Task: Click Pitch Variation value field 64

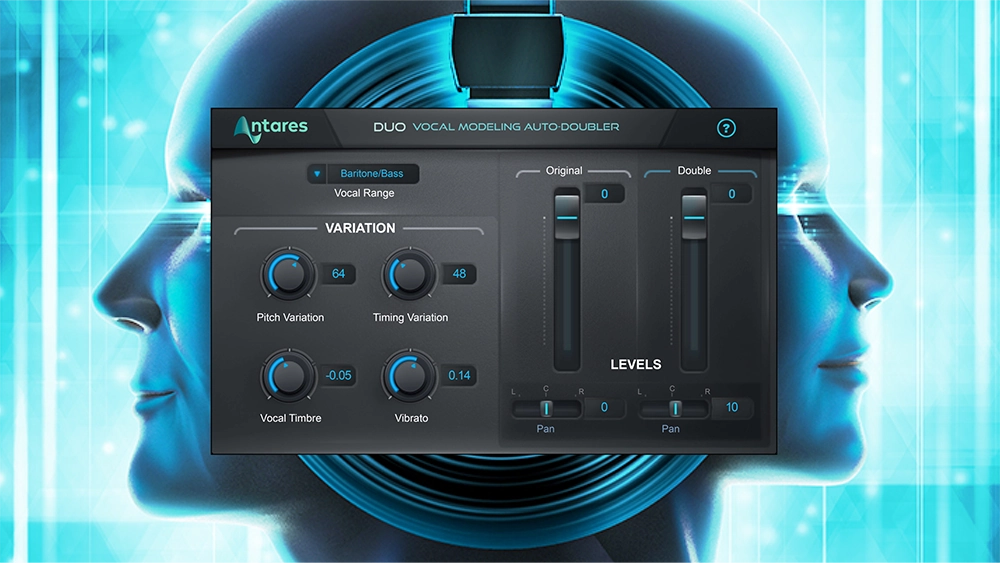Action: (338, 274)
